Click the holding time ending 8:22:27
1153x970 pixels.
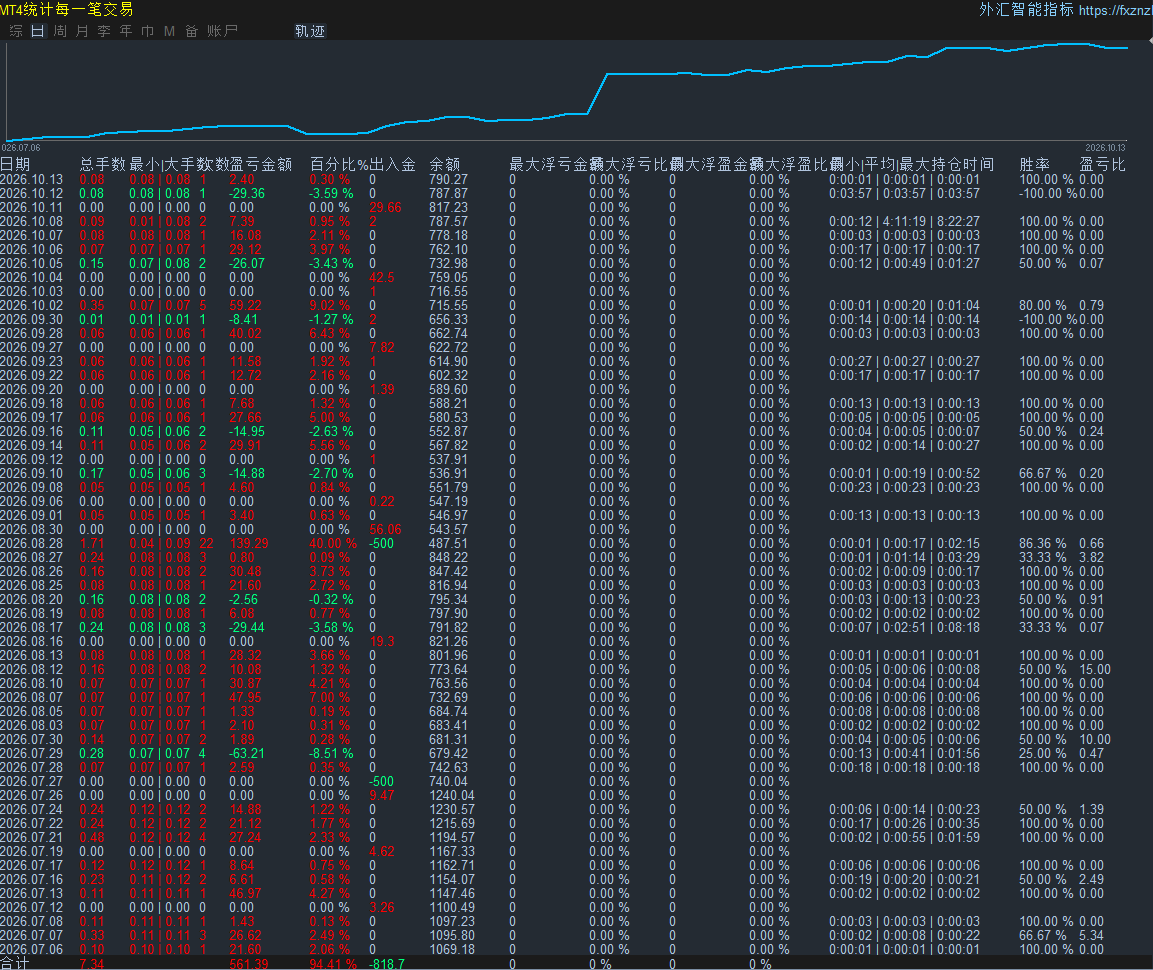pyautogui.click(x=904, y=221)
